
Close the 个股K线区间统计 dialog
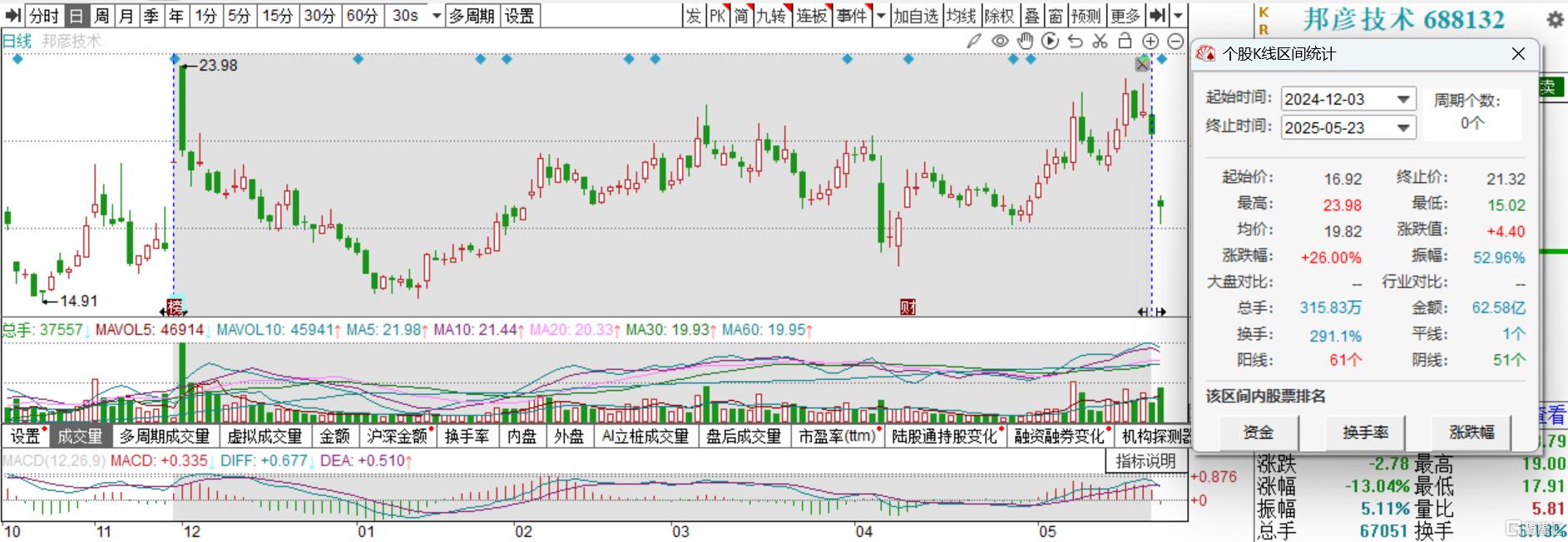click(x=1518, y=54)
